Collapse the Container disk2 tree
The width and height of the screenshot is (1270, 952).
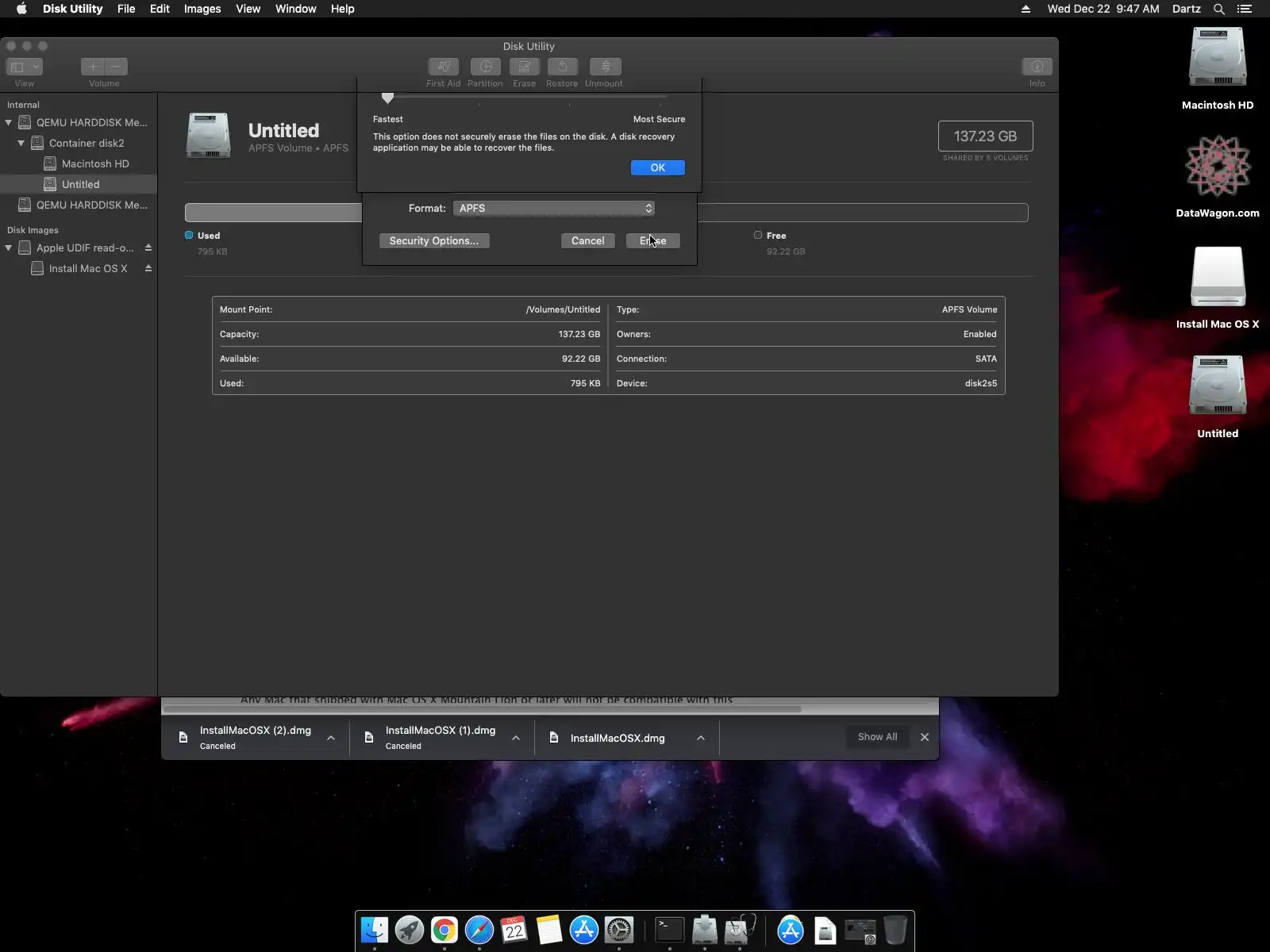[x=21, y=143]
